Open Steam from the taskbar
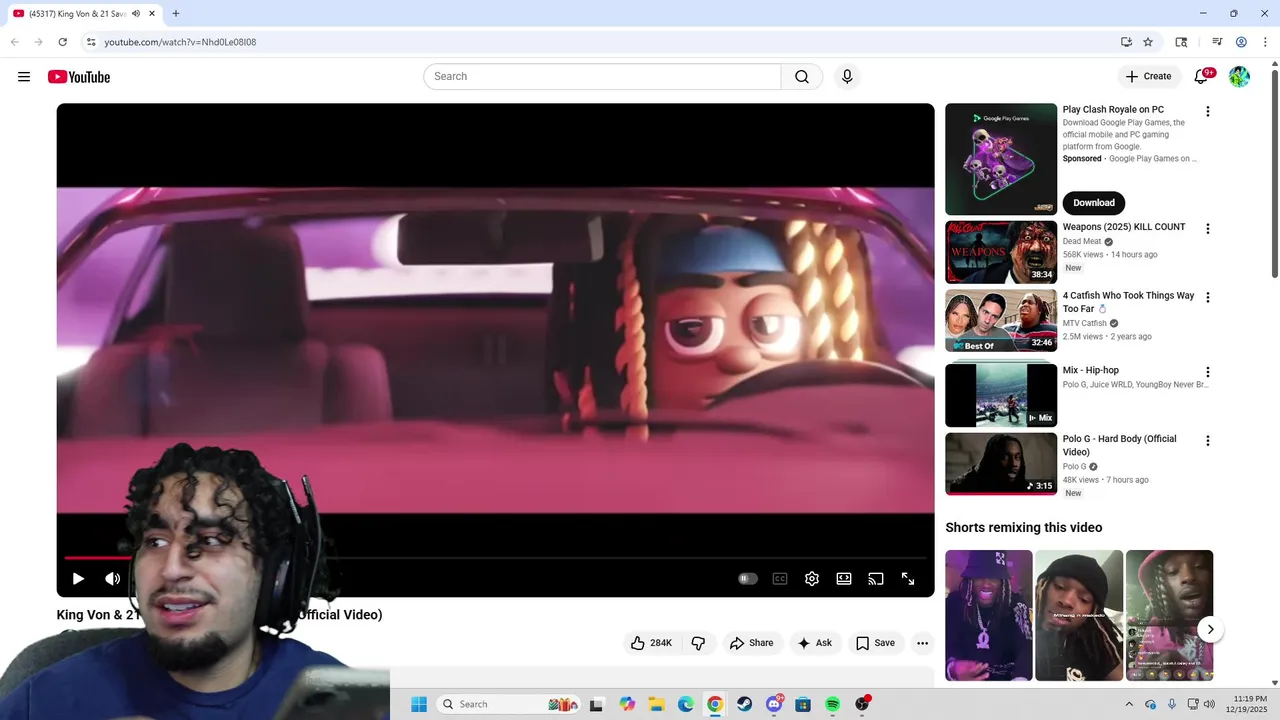 coord(745,704)
